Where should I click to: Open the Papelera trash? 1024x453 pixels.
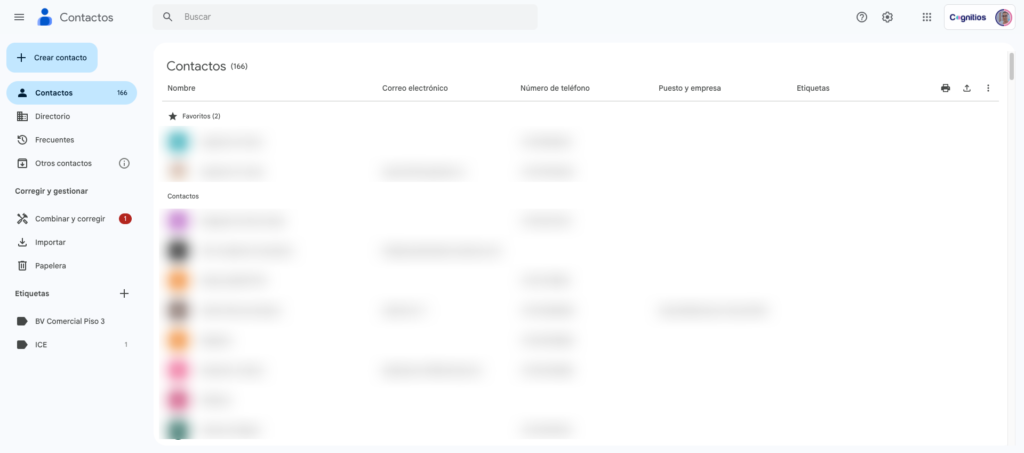click(71, 266)
